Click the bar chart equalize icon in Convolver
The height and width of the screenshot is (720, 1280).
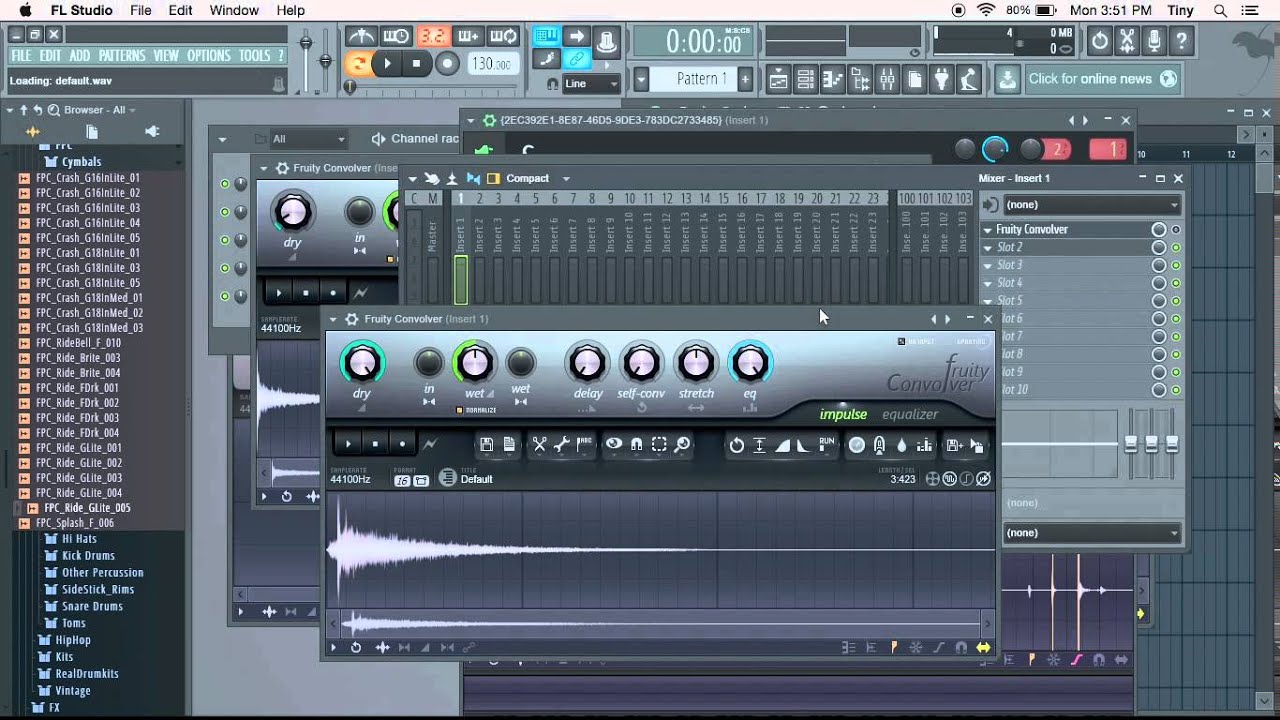pos(924,445)
